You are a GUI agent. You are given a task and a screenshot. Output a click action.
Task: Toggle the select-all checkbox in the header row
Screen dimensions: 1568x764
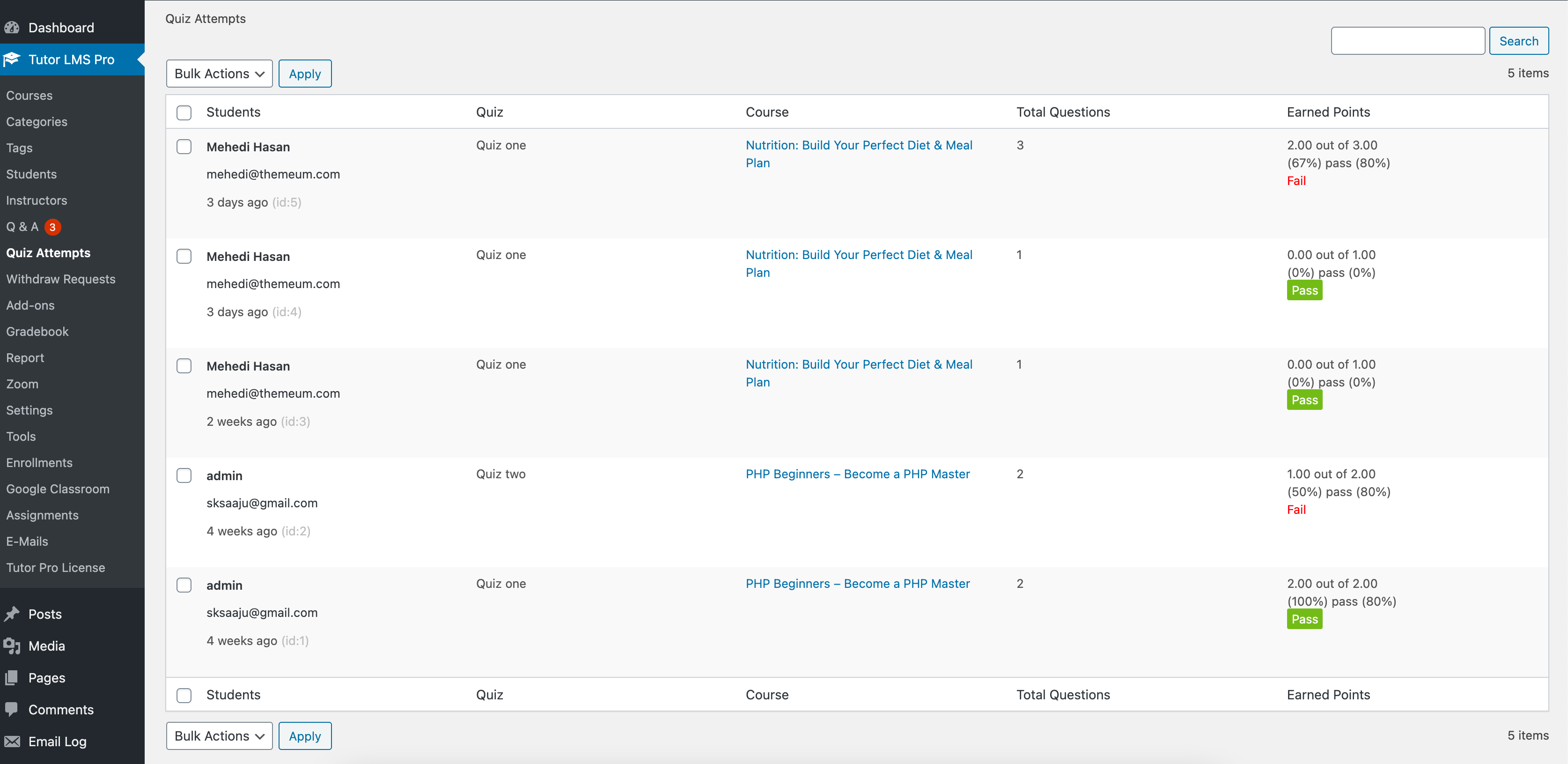point(184,112)
